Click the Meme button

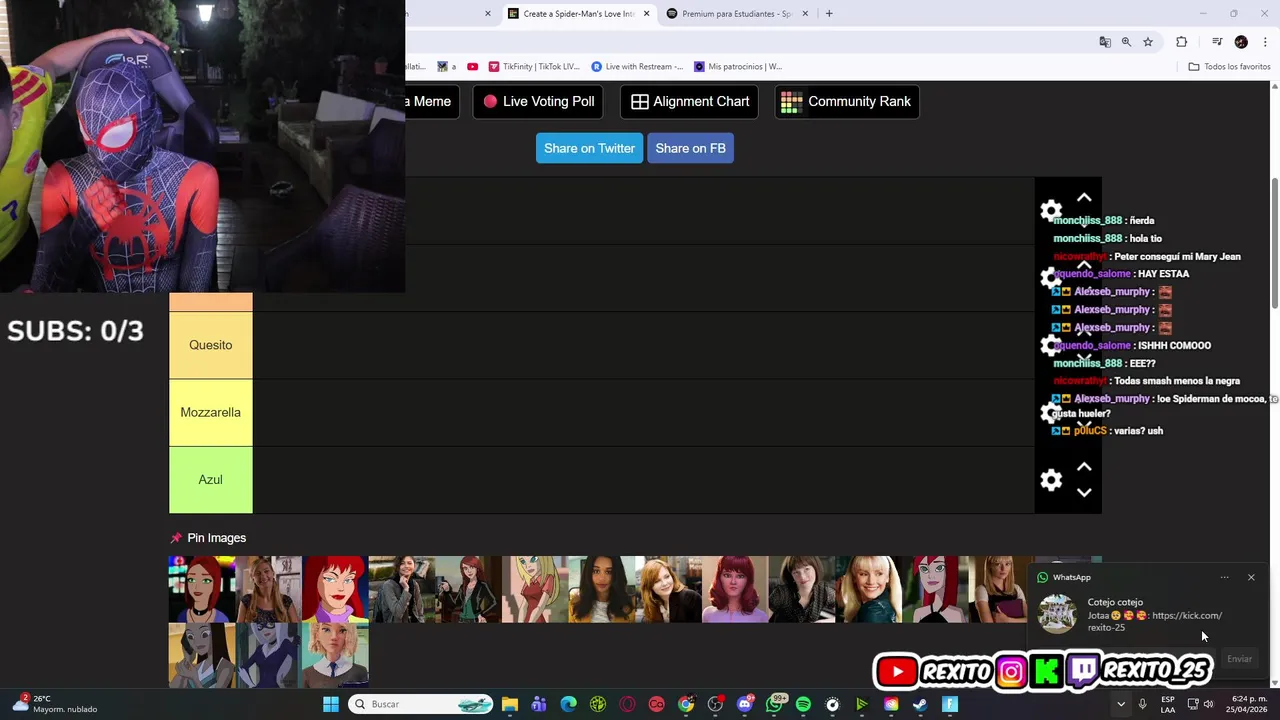[431, 101]
